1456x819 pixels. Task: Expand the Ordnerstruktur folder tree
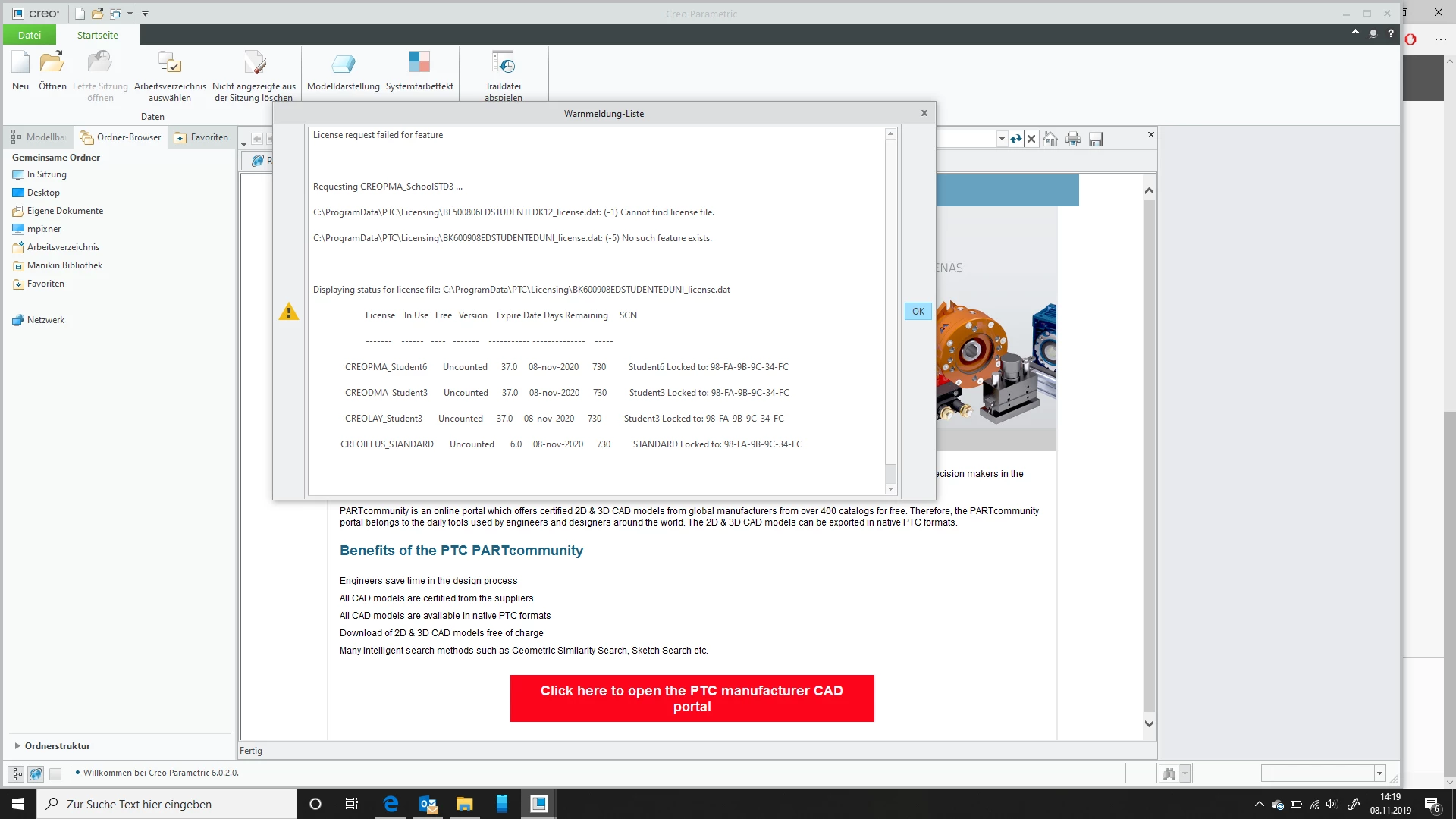(17, 746)
